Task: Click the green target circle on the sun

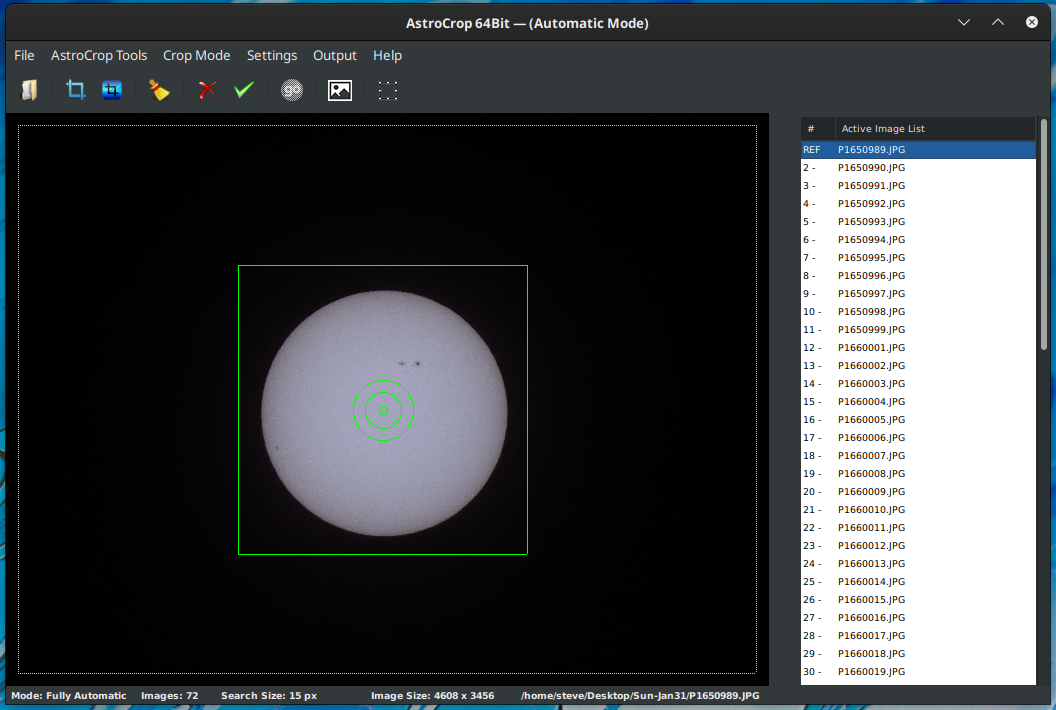Action: pyautogui.click(x=383, y=410)
